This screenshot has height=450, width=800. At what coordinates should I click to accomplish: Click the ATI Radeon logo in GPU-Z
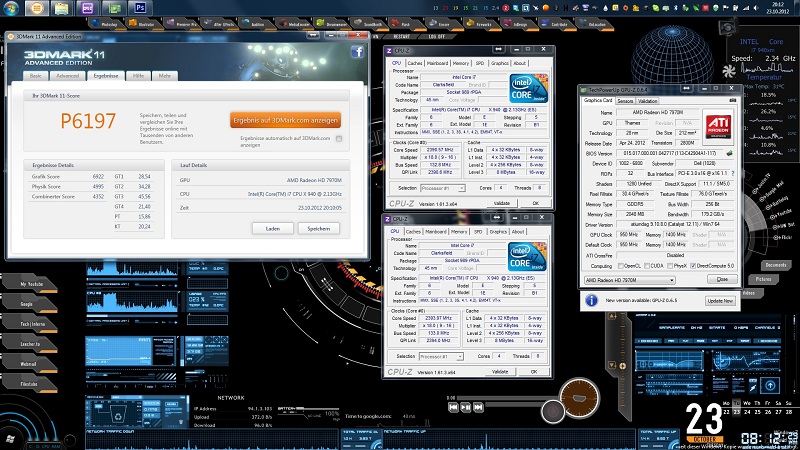(x=717, y=126)
